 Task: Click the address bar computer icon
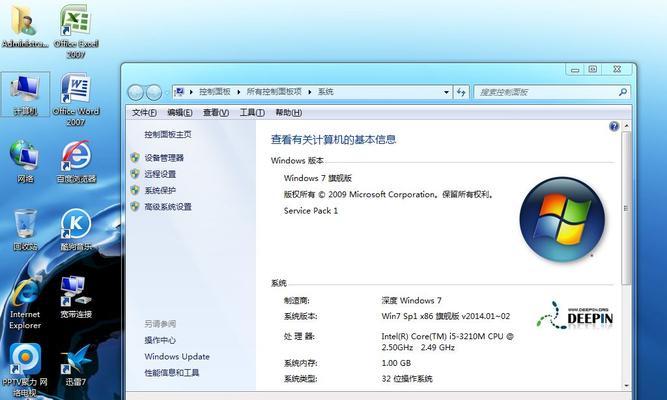point(180,92)
